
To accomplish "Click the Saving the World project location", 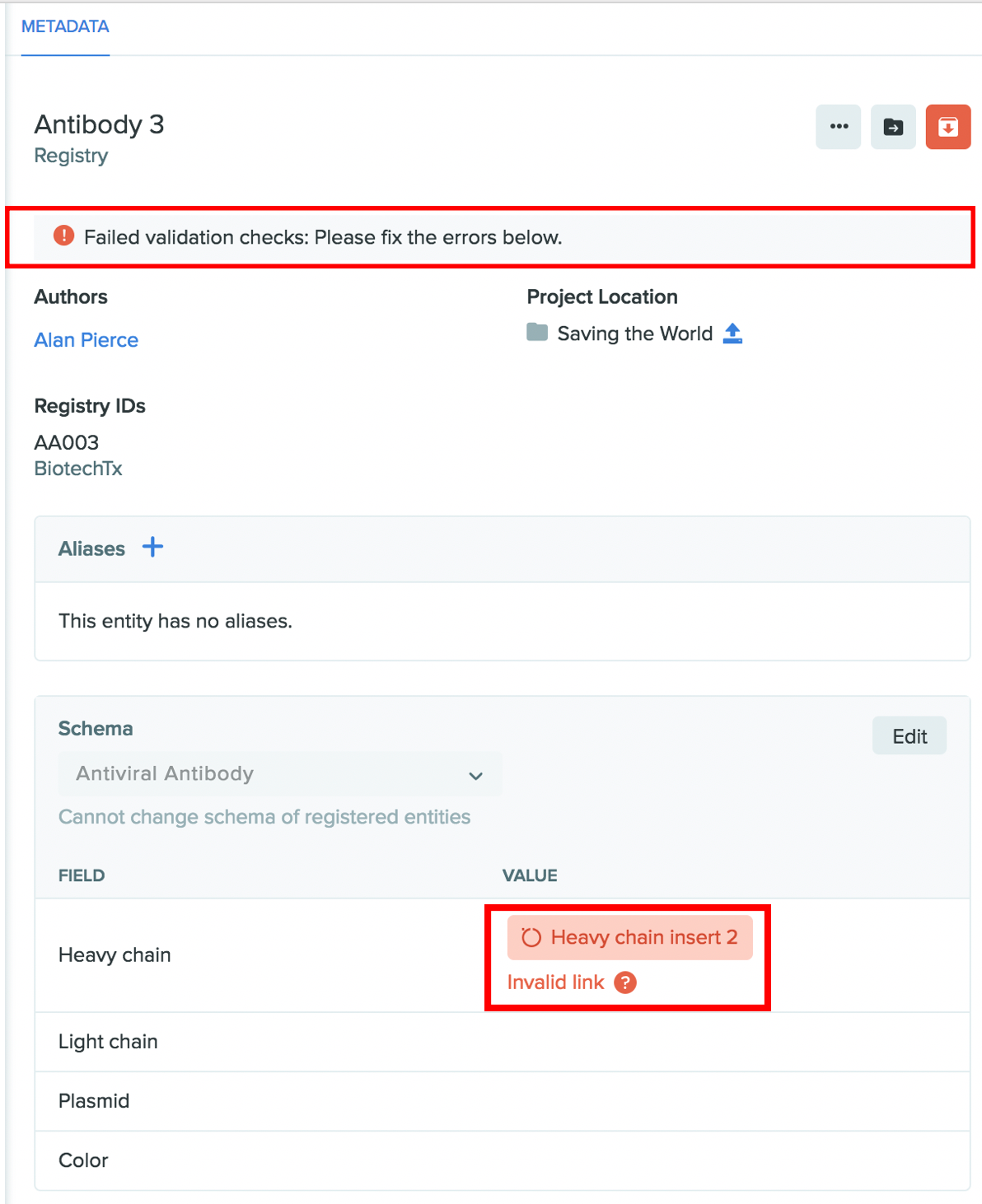I will (634, 334).
